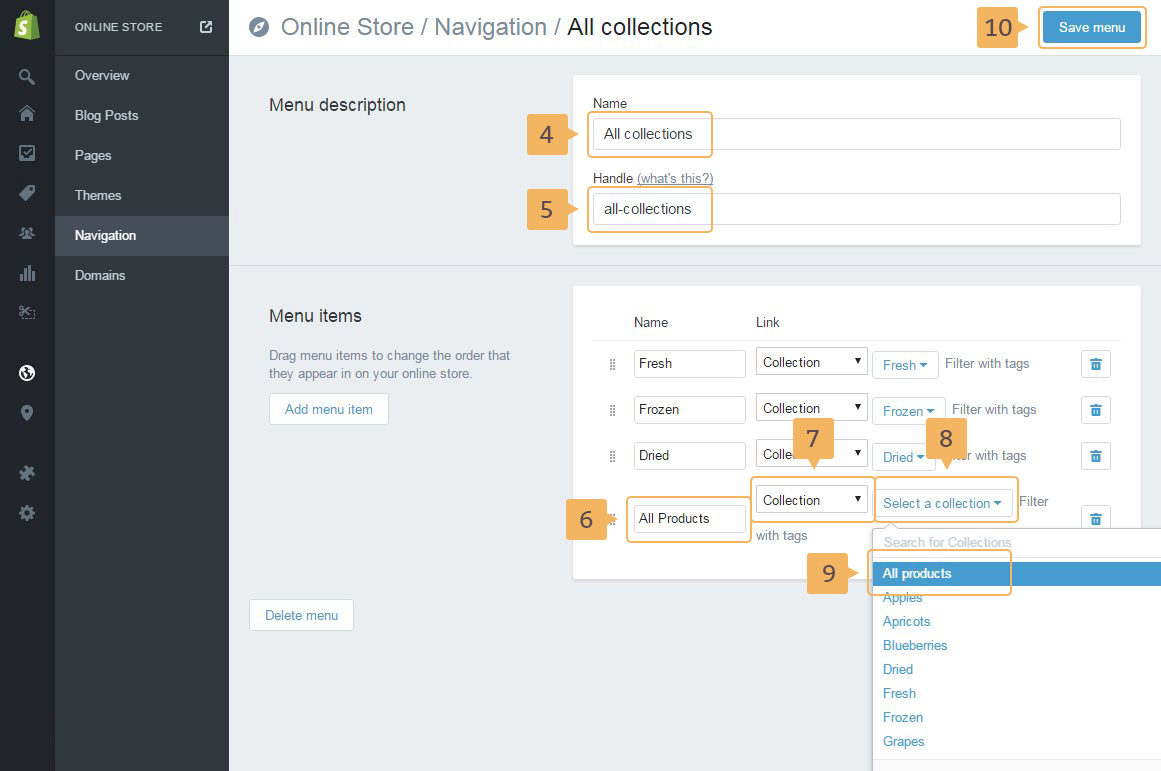Click the 'Select a collection' dropdown
Screen dimensions: 1161x771
942,503
